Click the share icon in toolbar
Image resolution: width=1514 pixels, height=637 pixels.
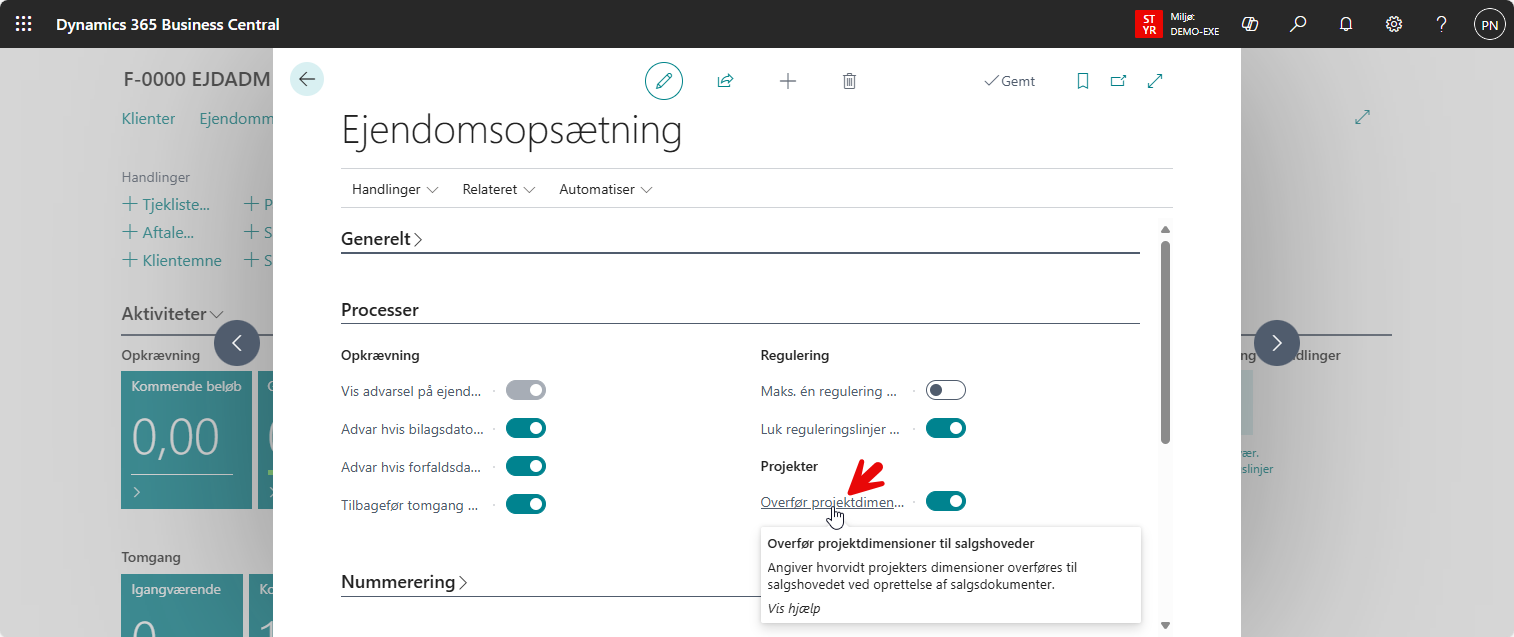(x=726, y=81)
